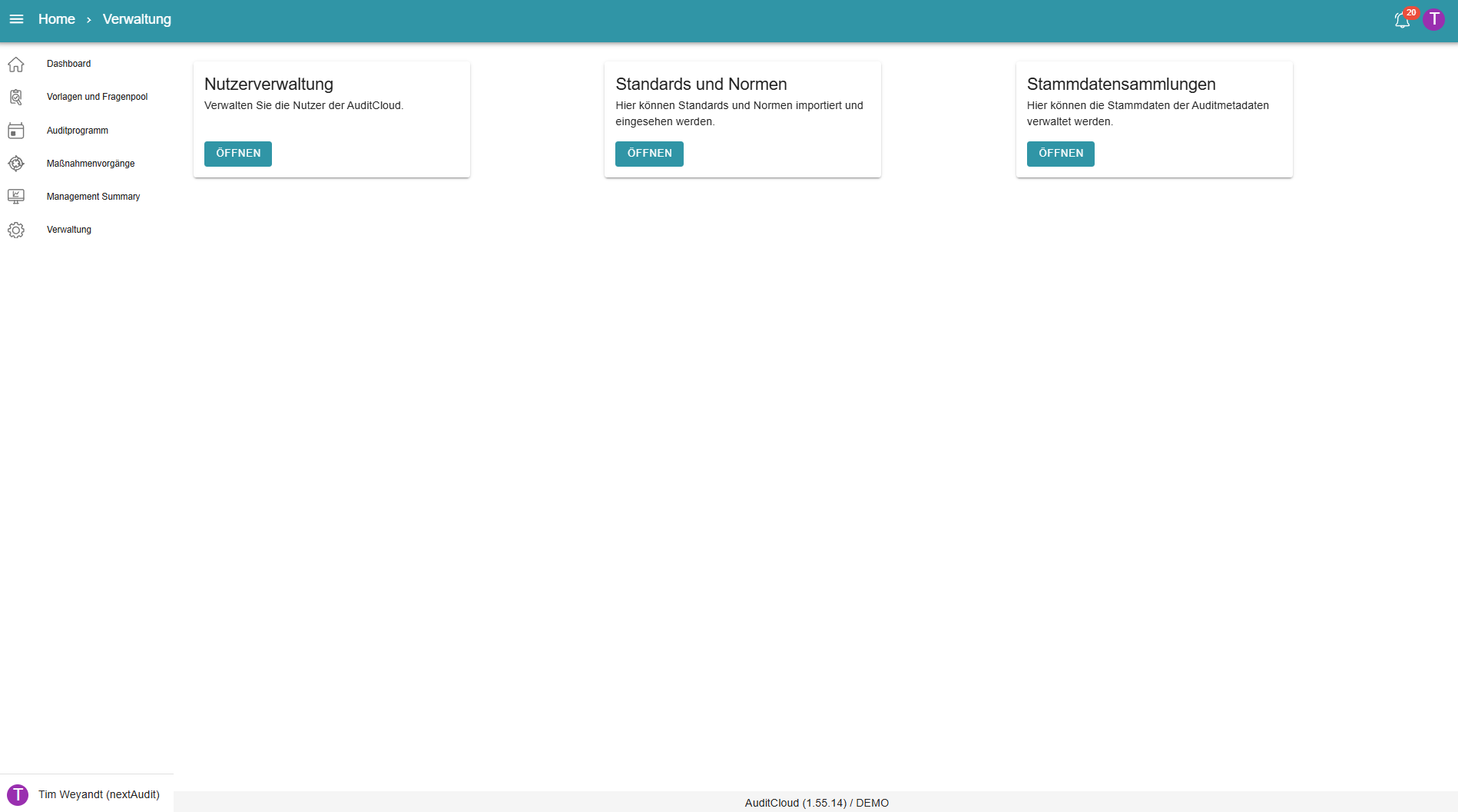
Task: Click the Maßnahmenvorgänge target icon
Action: point(16,164)
